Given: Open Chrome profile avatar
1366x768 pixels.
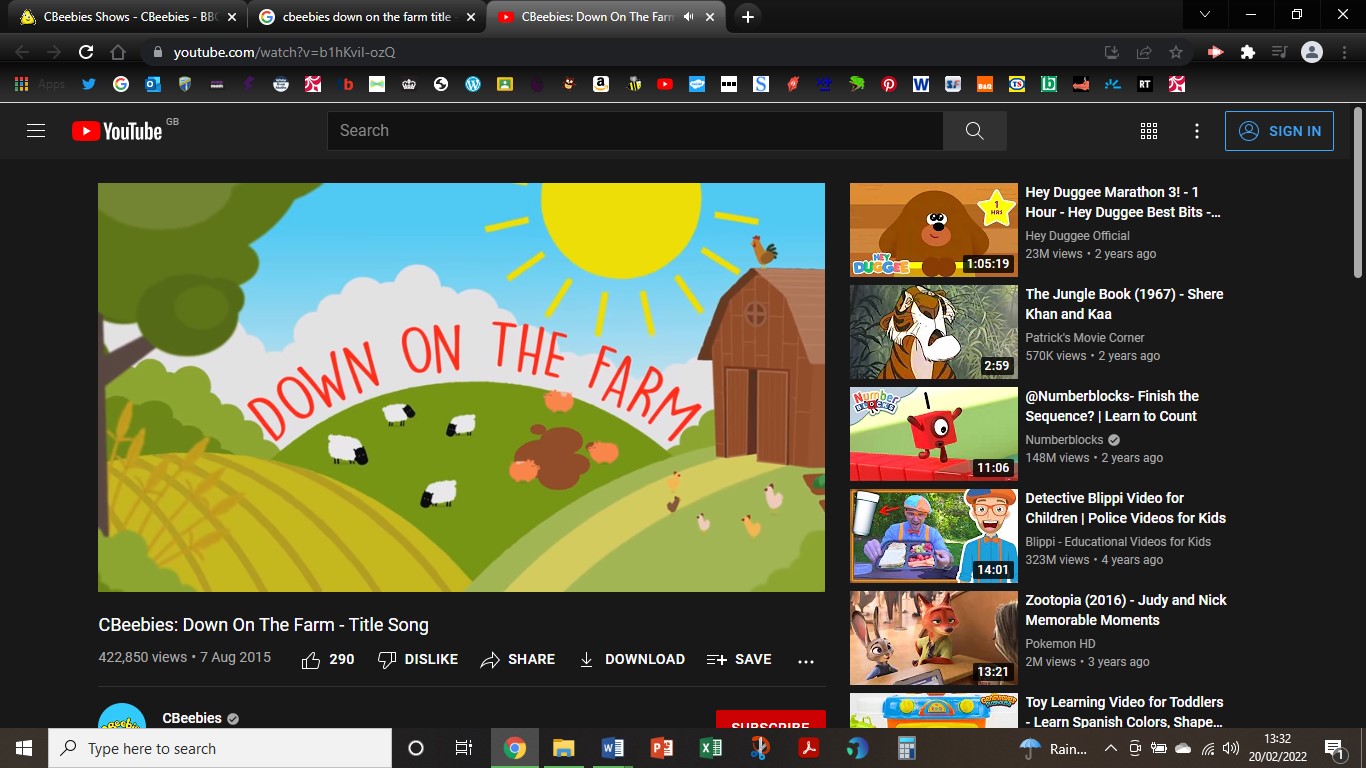Looking at the screenshot, I should pyautogui.click(x=1312, y=52).
